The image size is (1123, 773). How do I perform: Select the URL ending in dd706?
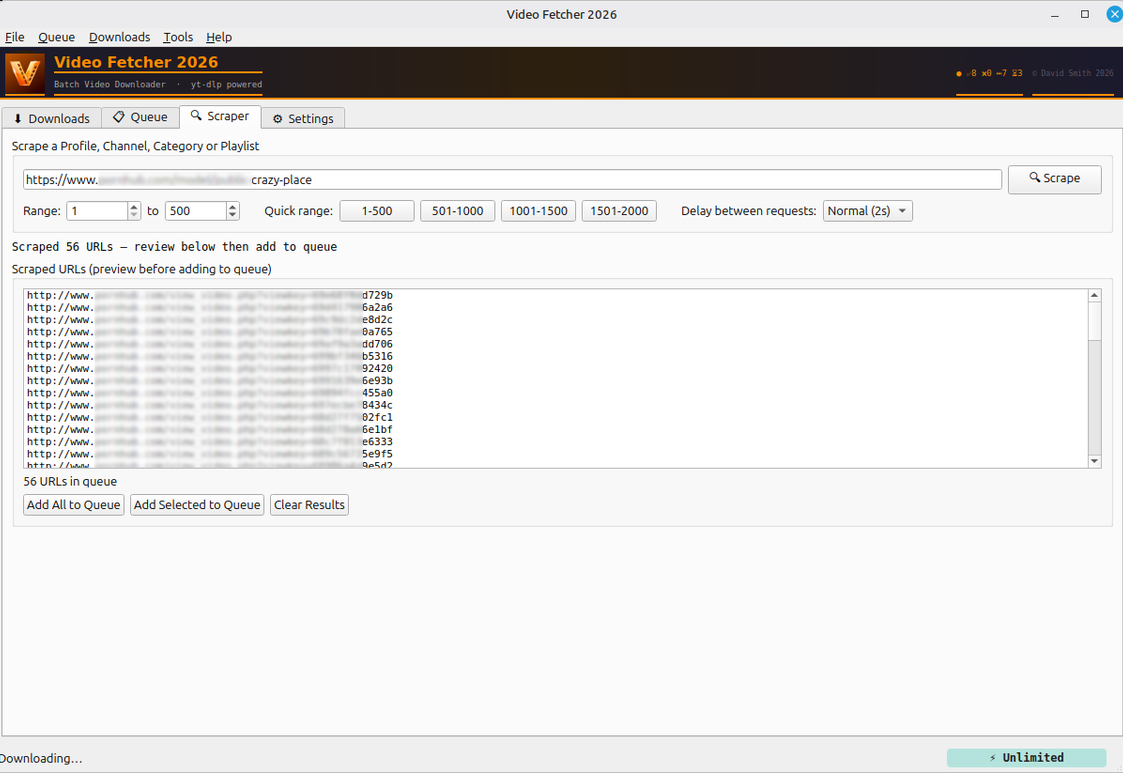(210, 344)
